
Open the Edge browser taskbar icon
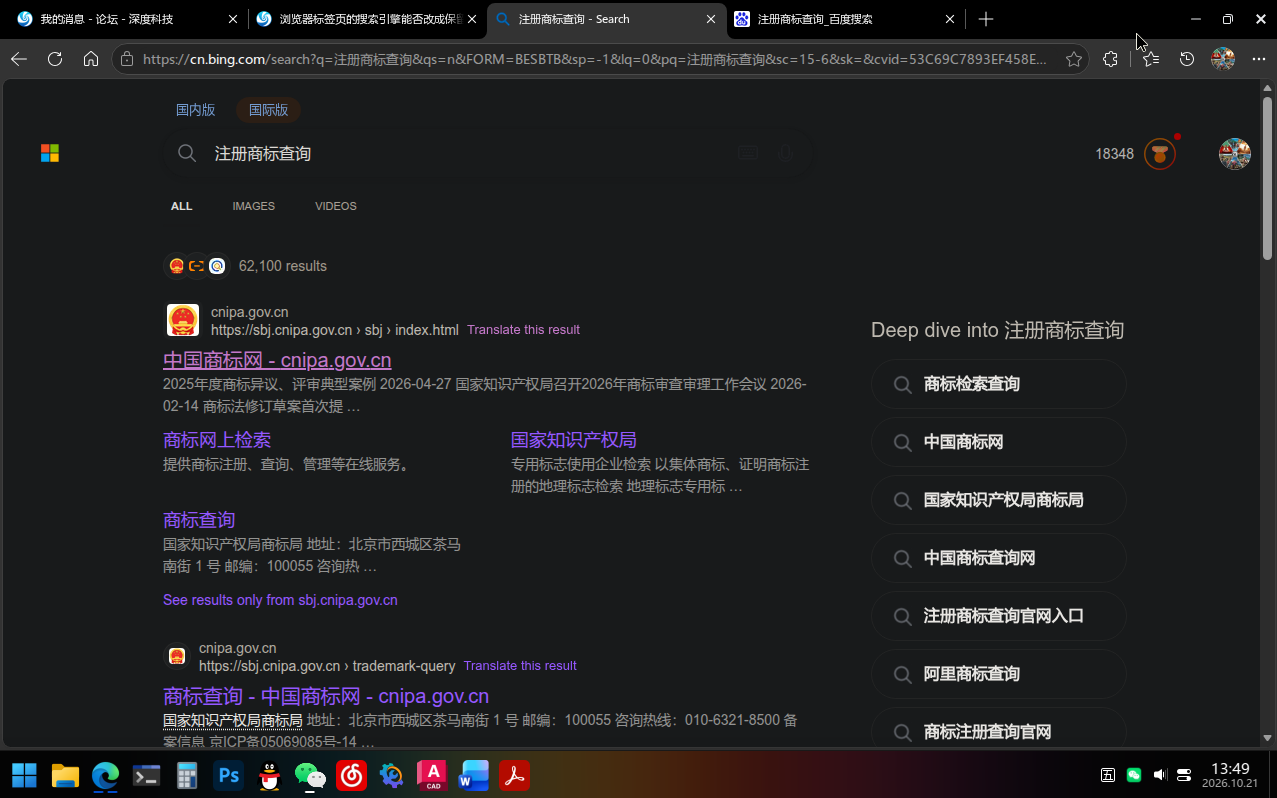106,775
